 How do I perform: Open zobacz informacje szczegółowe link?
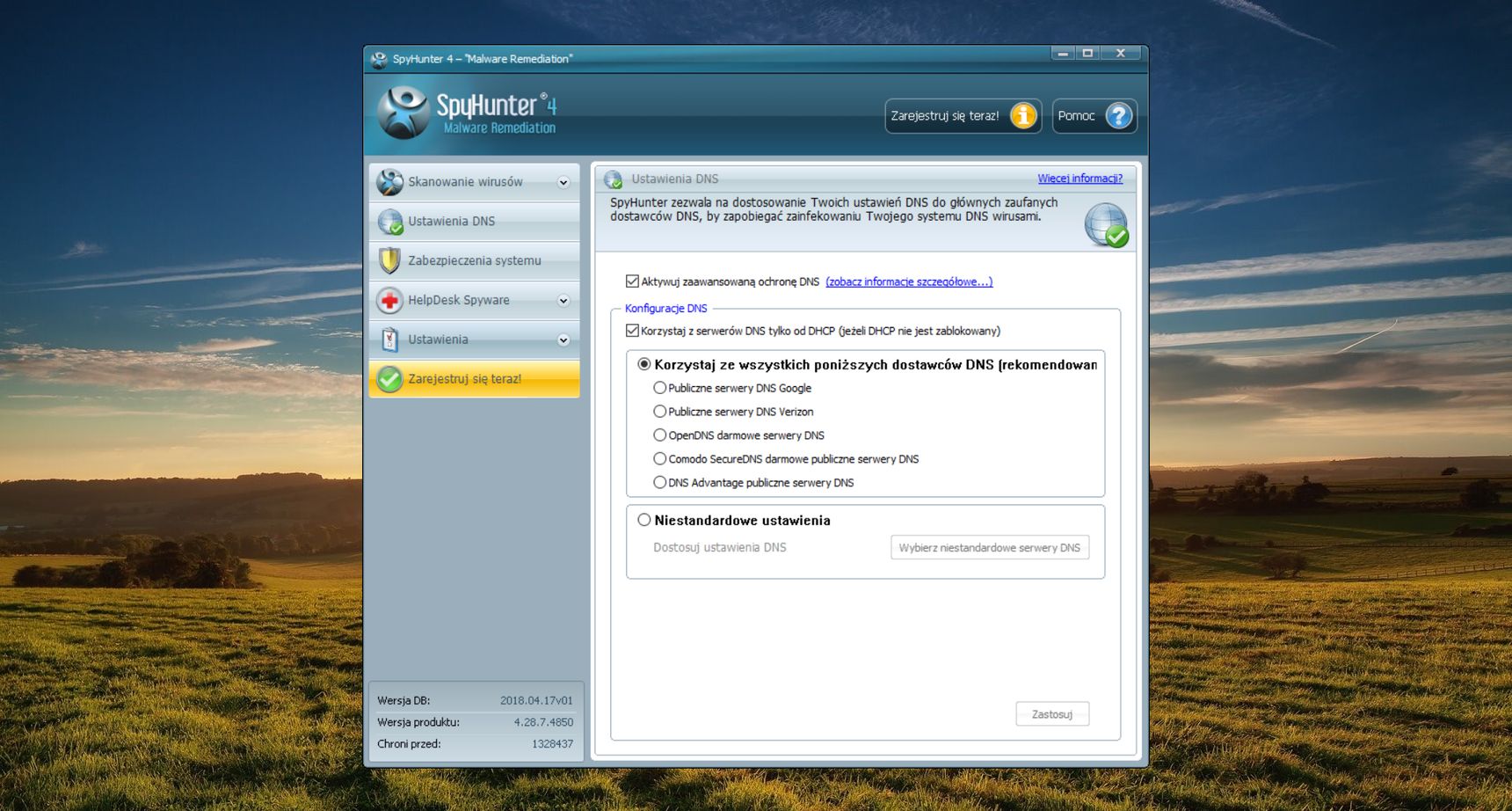pyautogui.click(x=909, y=282)
